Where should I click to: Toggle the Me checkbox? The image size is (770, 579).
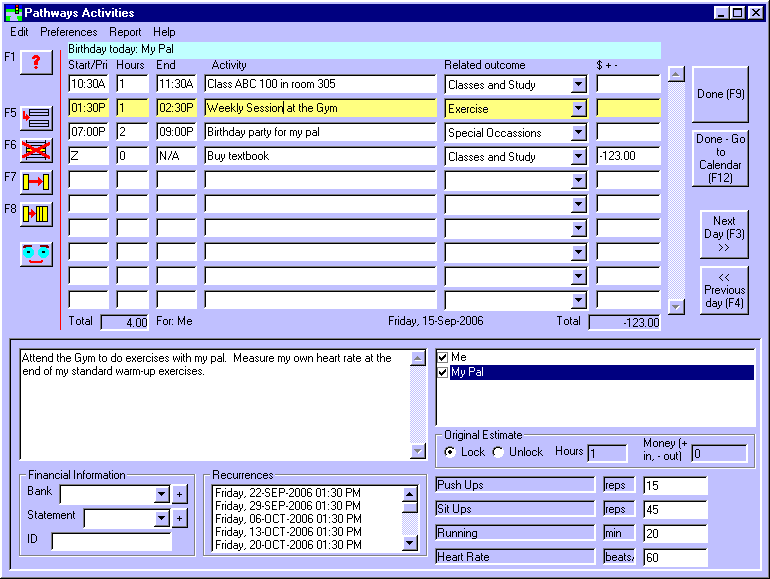442,358
